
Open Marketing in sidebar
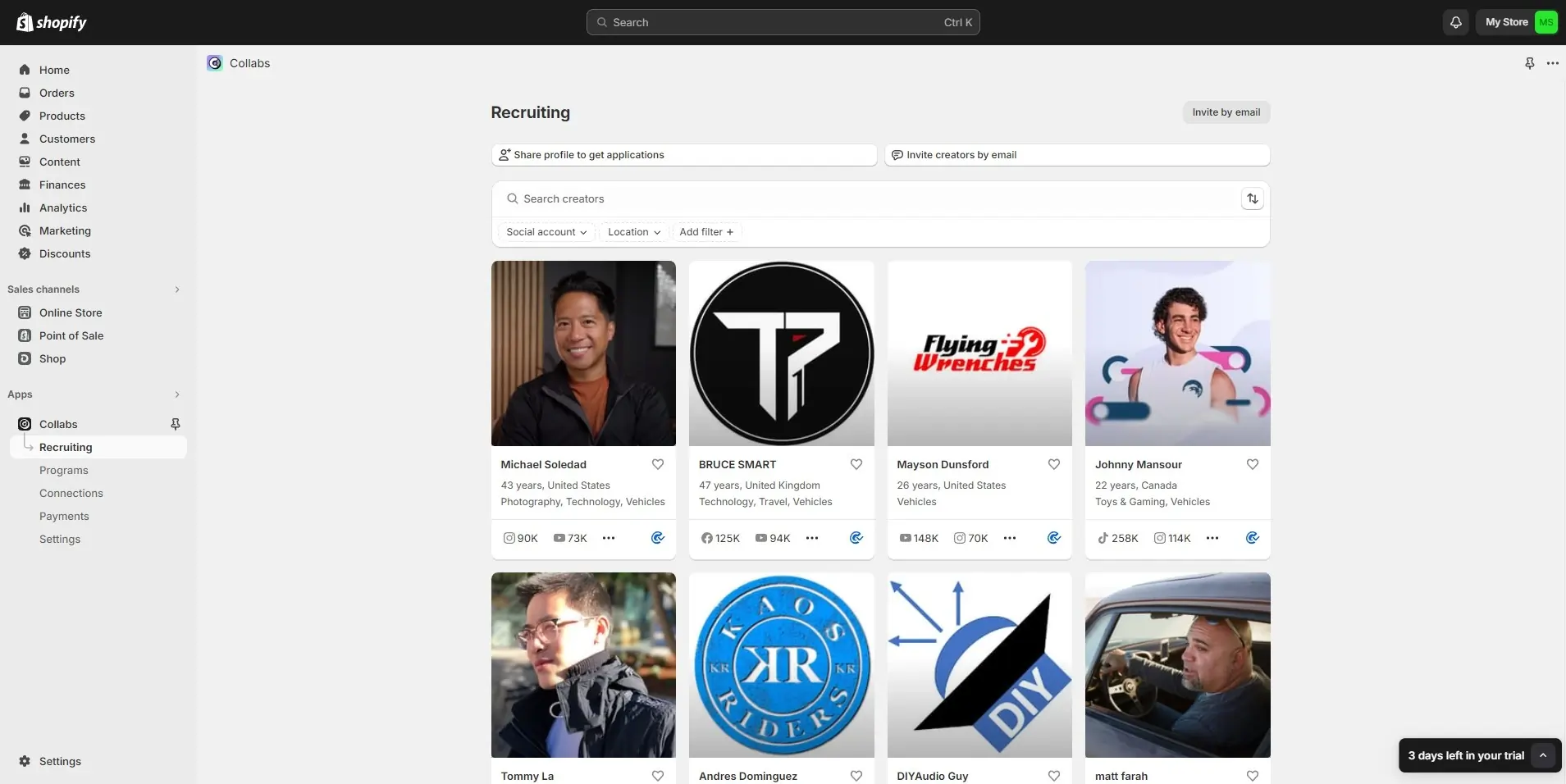point(65,230)
